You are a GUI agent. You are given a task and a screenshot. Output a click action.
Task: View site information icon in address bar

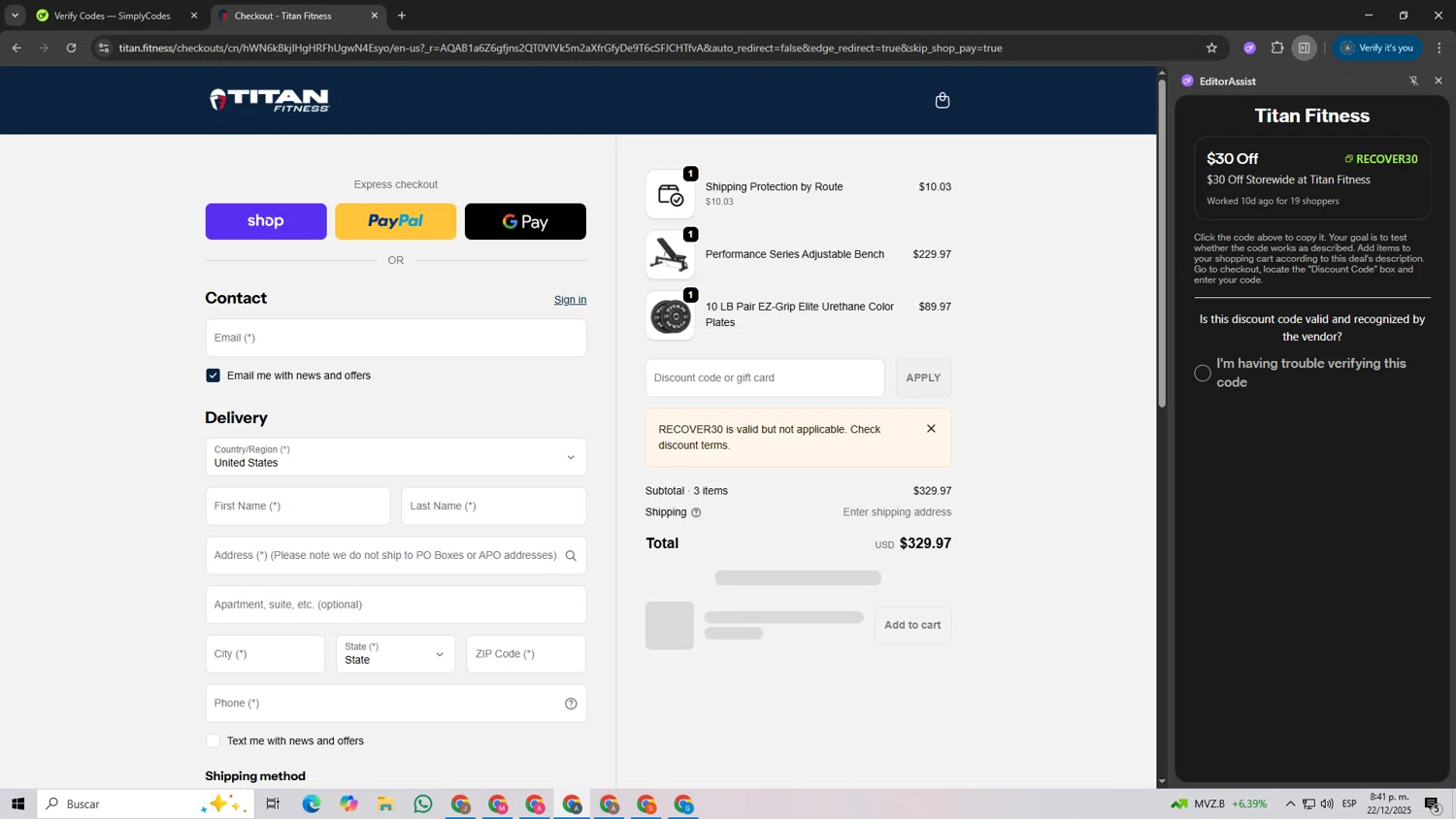(x=104, y=48)
